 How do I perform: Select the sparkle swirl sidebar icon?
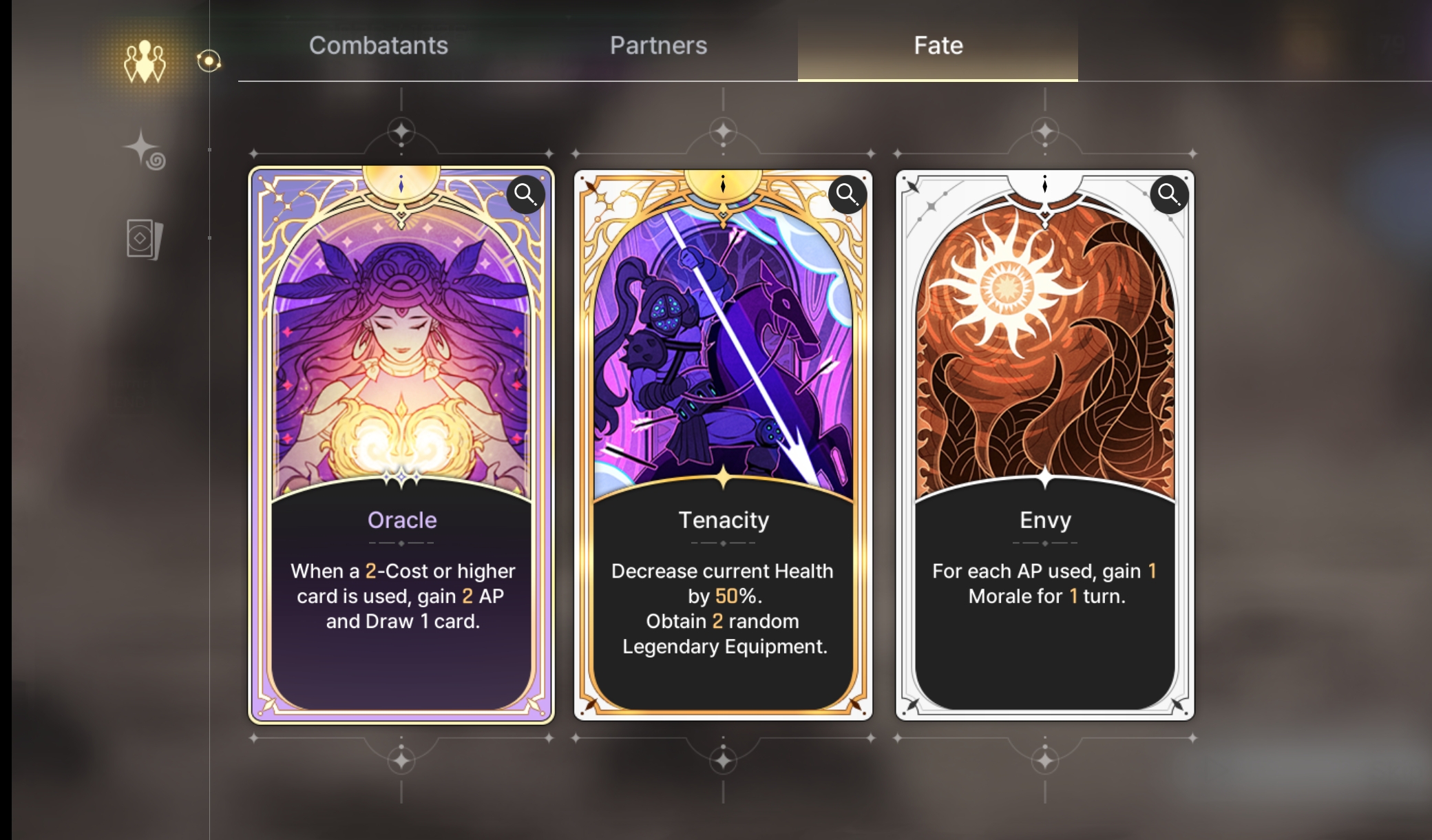coord(144,149)
